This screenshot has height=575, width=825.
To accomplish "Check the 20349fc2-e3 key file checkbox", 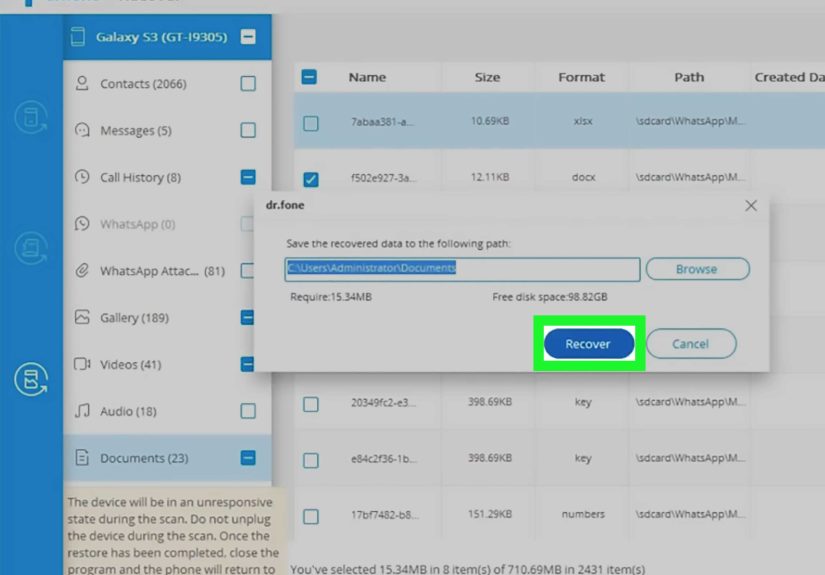I will [x=310, y=404].
